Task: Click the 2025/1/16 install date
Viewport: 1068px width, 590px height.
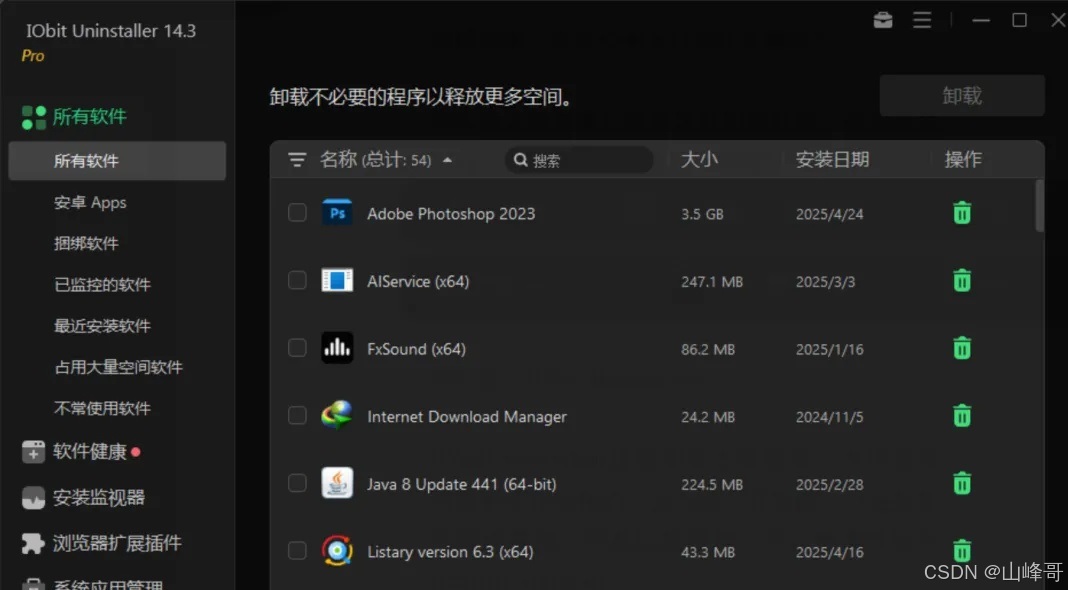Action: tap(830, 350)
